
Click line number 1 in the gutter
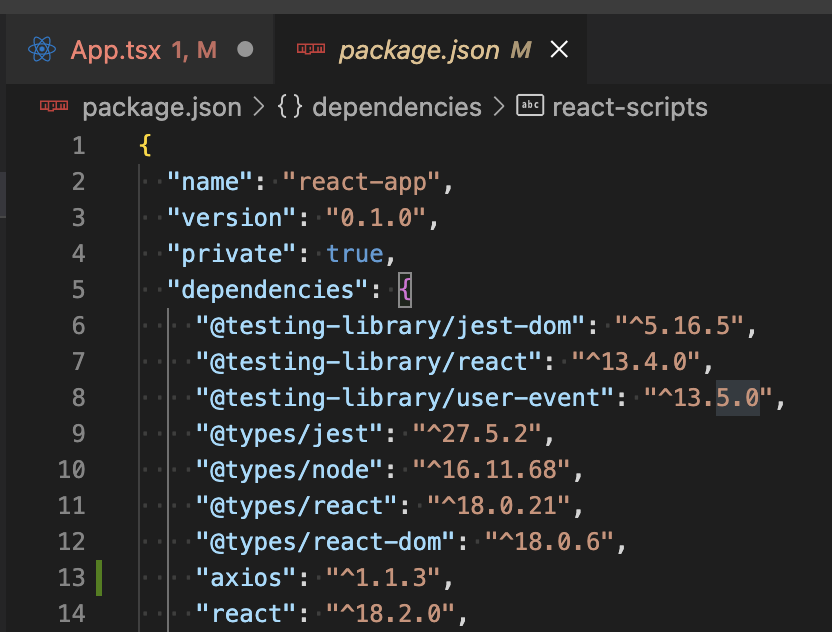click(79, 145)
